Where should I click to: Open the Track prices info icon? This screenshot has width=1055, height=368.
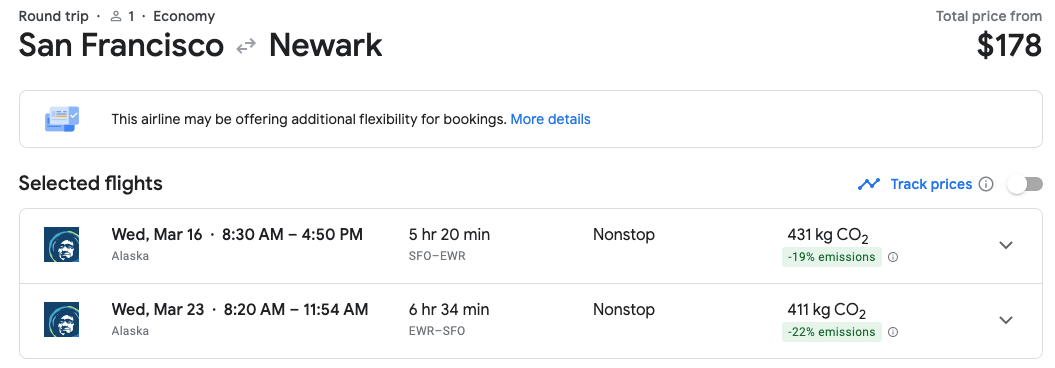(986, 184)
